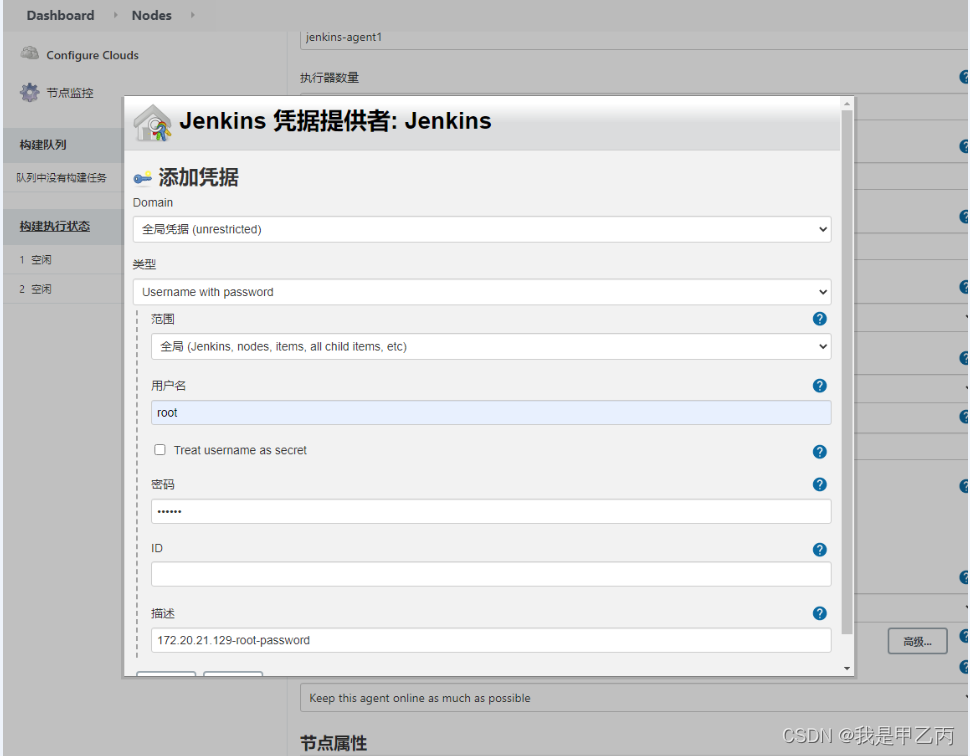Click the empty ID input field
This screenshot has width=970, height=756.
[x=491, y=574]
